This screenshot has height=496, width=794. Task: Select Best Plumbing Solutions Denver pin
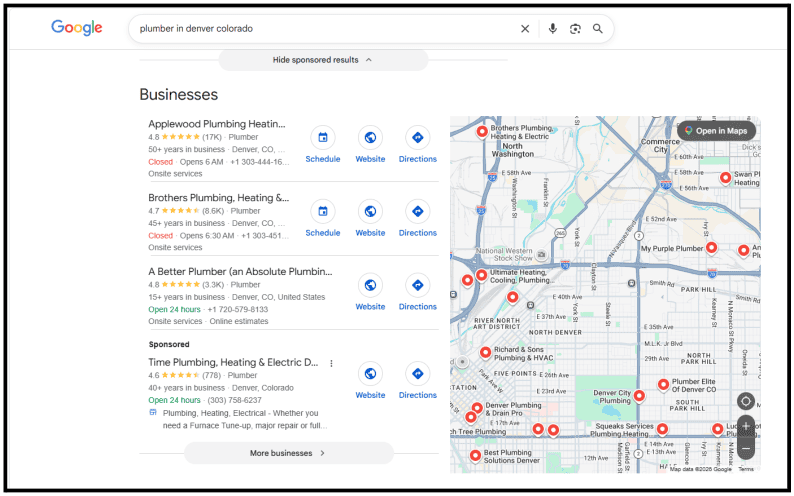475,456
